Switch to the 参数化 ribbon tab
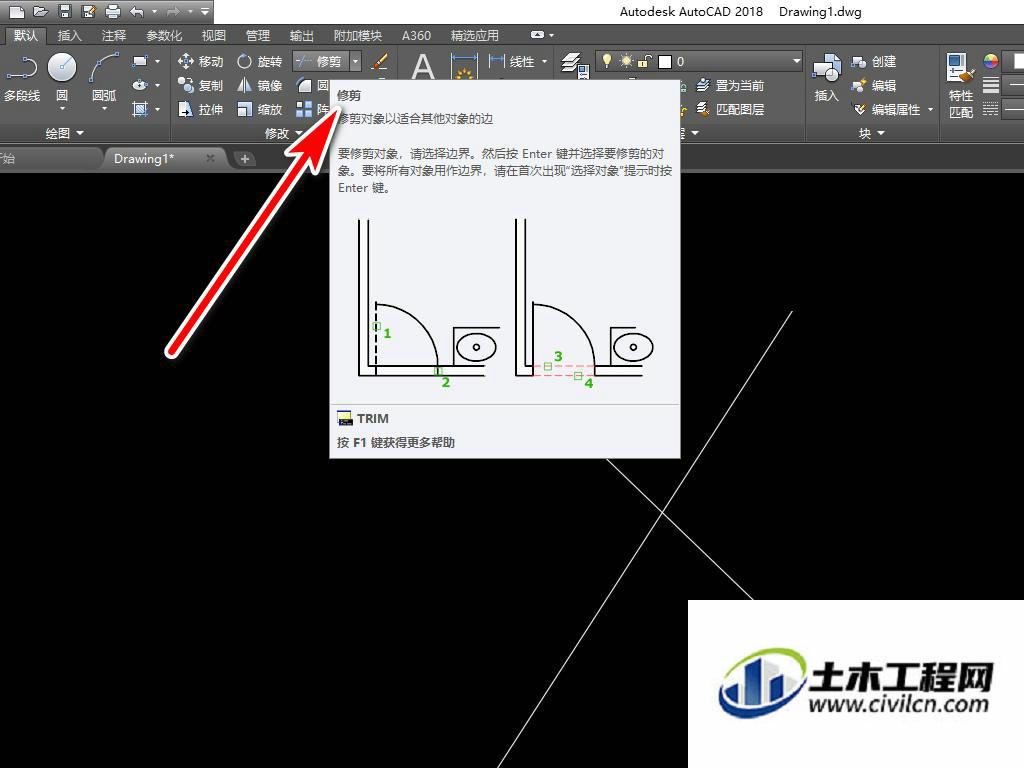The height and width of the screenshot is (768, 1024). [x=164, y=35]
